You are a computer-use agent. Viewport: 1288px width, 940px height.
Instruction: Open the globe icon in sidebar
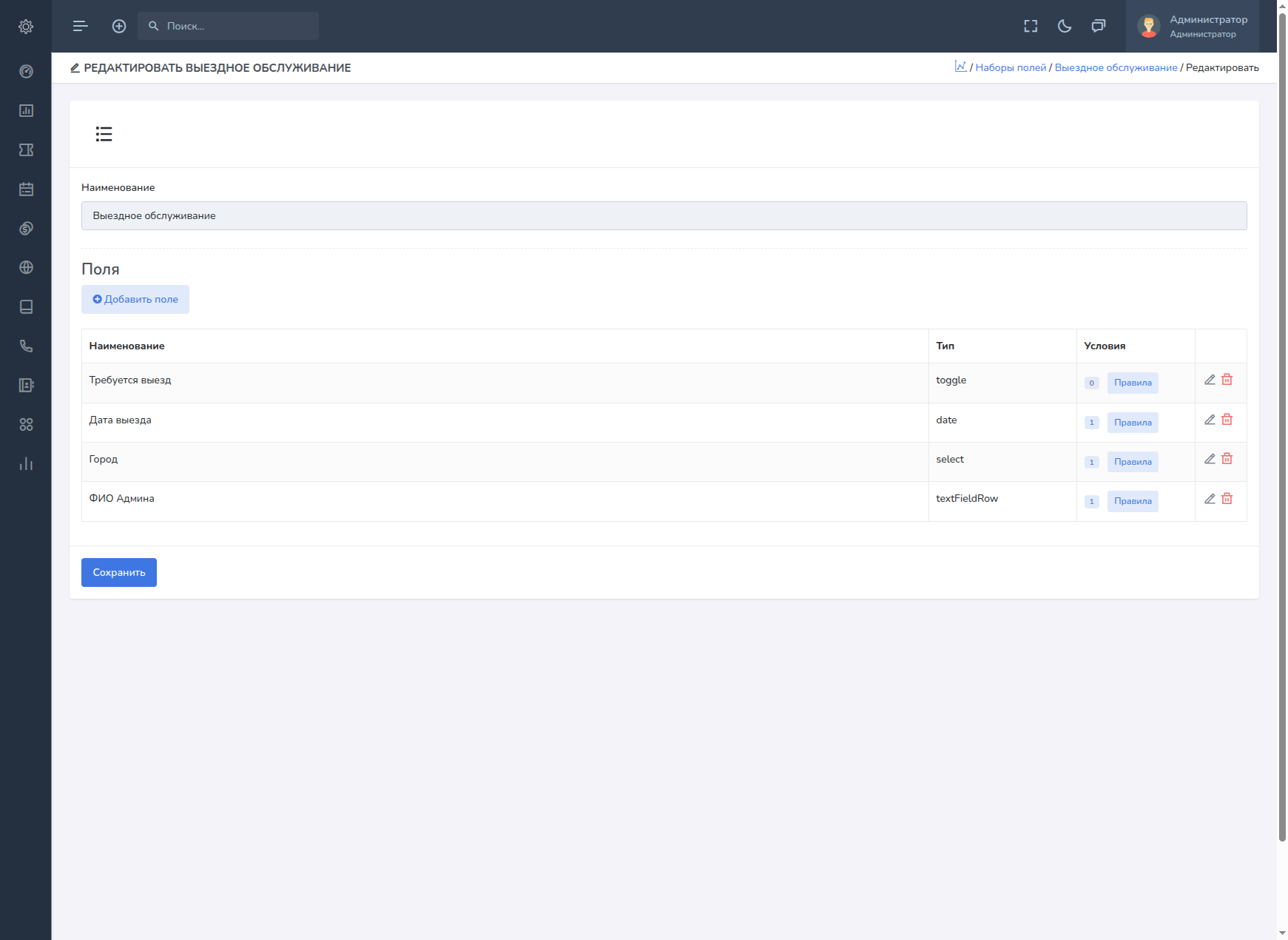[x=26, y=268]
